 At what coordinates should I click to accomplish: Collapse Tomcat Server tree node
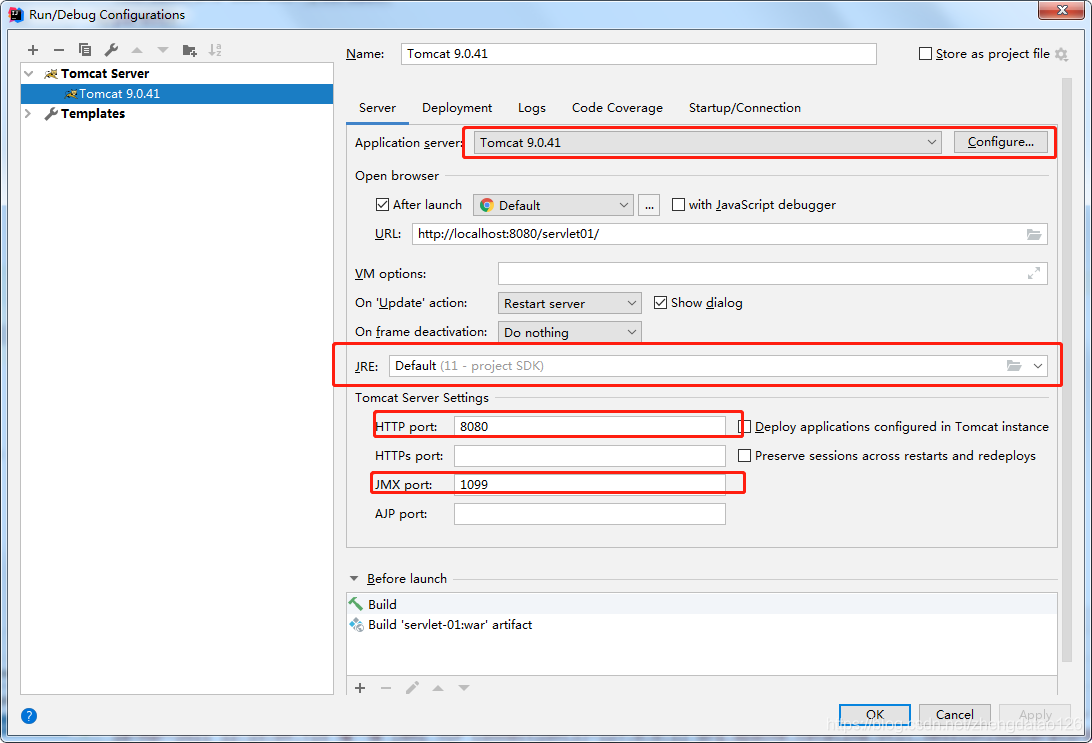(x=29, y=74)
